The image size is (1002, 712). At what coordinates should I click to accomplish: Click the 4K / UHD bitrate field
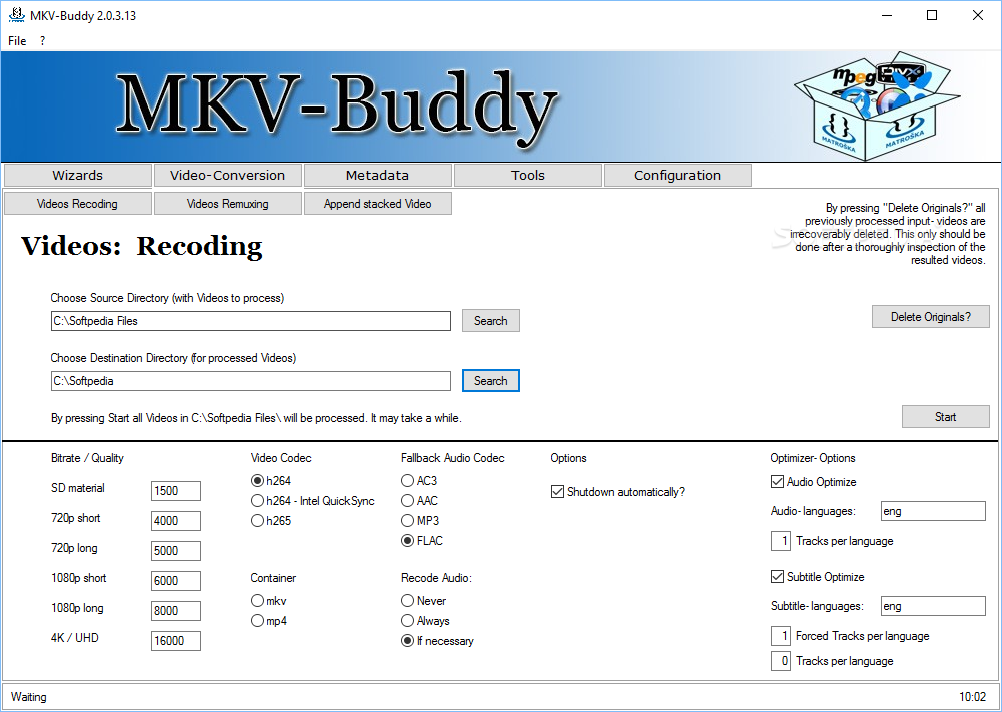click(176, 641)
